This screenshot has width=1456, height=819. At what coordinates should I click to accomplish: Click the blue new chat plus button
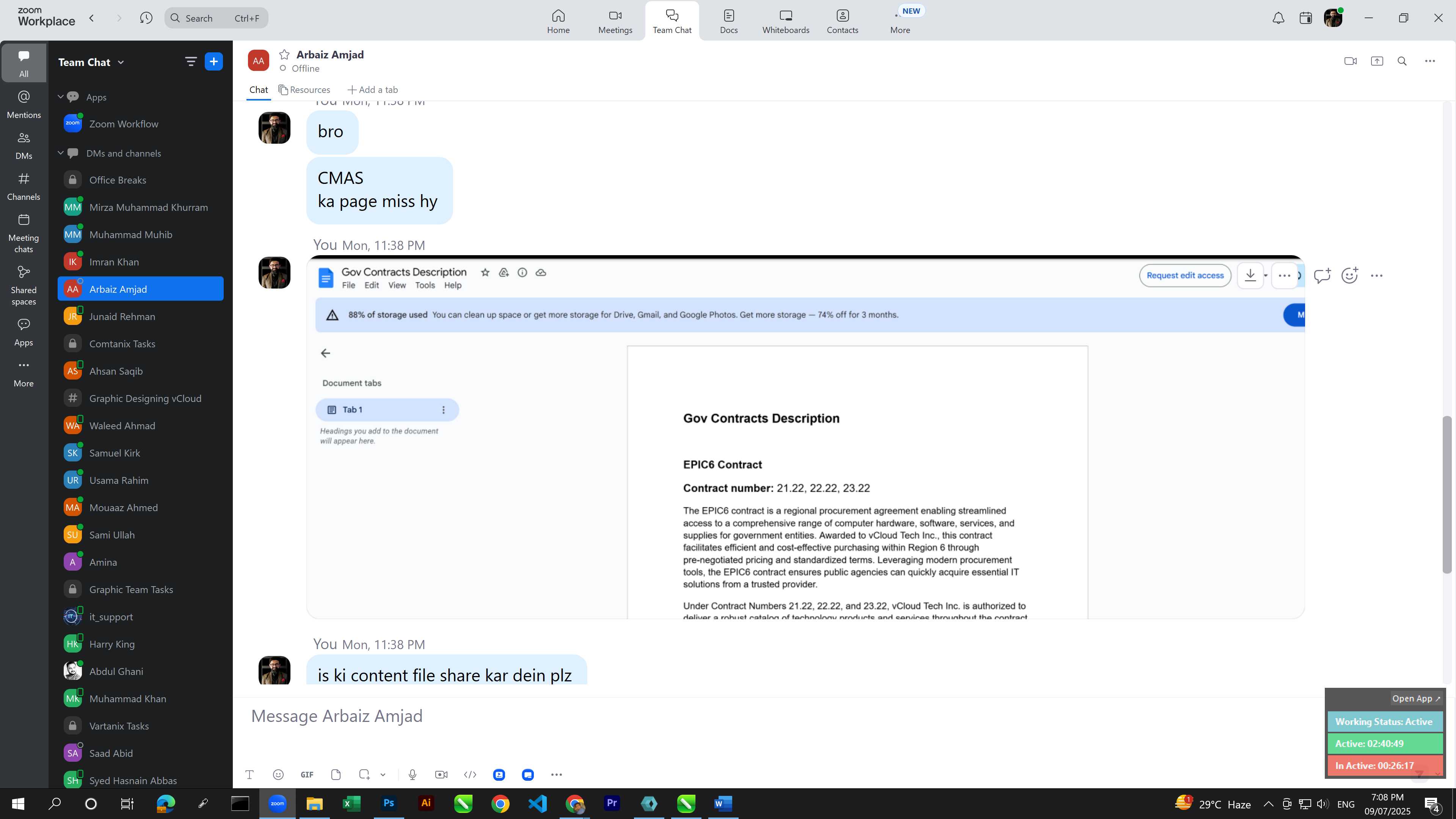pos(213,61)
